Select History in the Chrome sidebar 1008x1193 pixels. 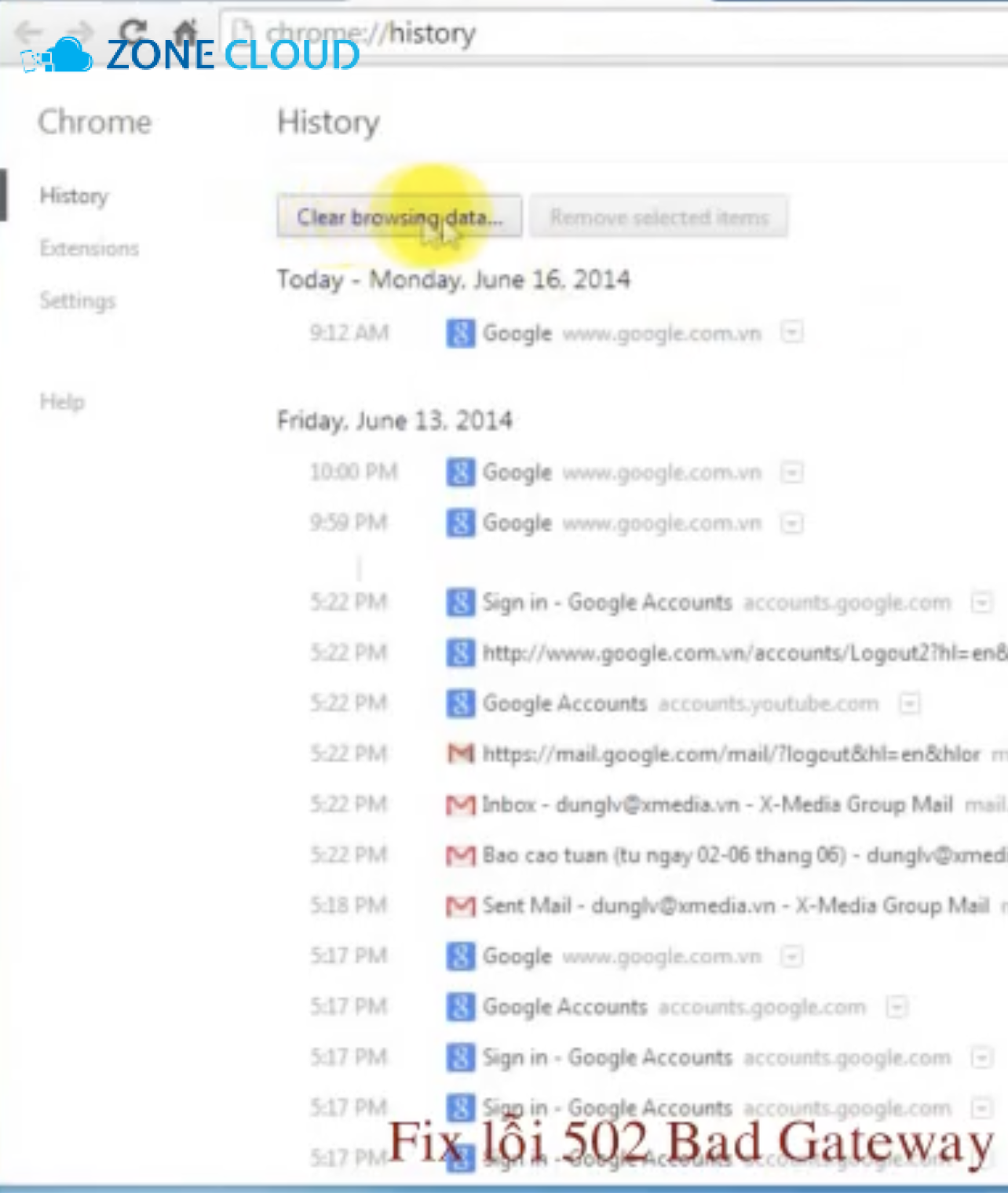[x=74, y=195]
